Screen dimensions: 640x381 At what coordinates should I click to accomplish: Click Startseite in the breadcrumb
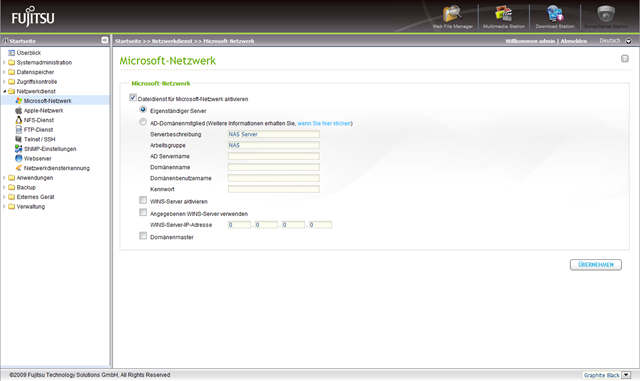(128, 41)
